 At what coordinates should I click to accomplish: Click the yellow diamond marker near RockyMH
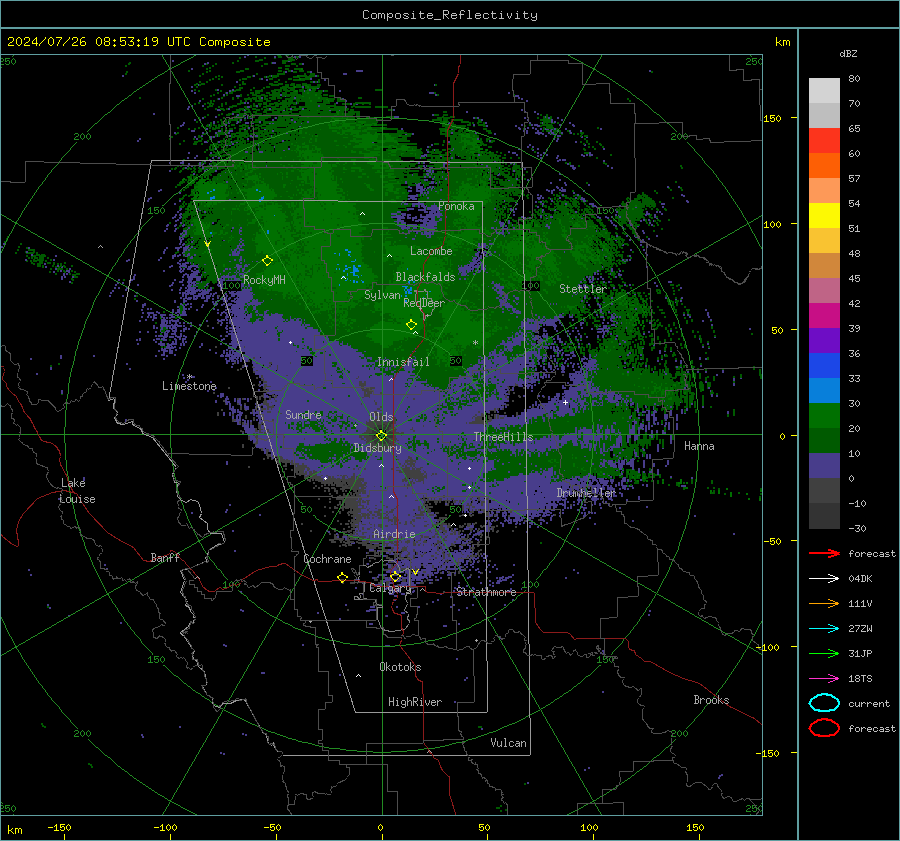click(267, 261)
